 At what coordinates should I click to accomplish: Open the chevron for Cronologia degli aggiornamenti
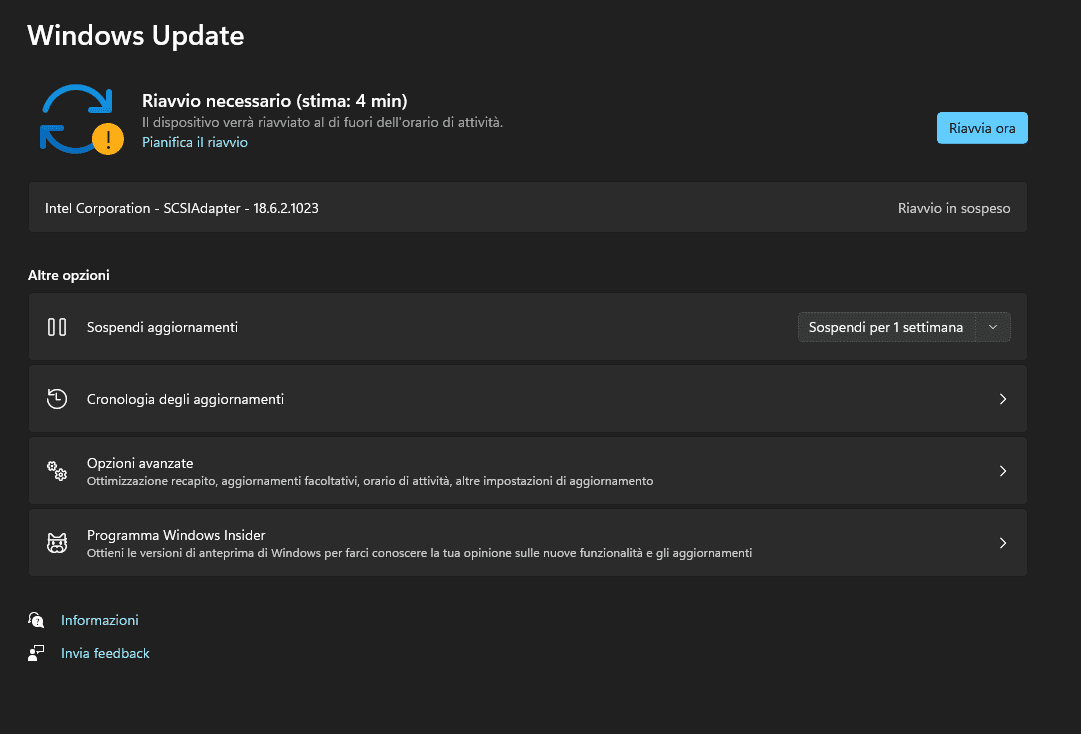[x=1003, y=399]
